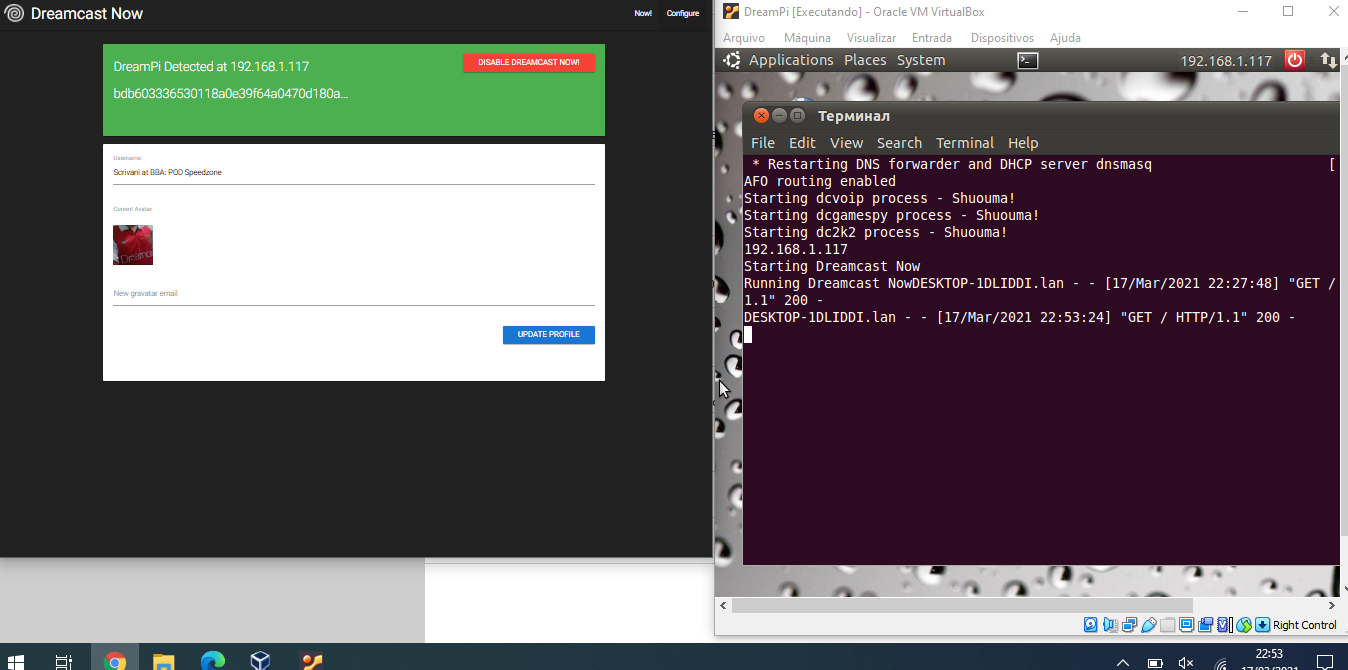Image resolution: width=1348 pixels, height=670 pixels.
Task: Open Task View on taskbar
Action: click(64, 662)
